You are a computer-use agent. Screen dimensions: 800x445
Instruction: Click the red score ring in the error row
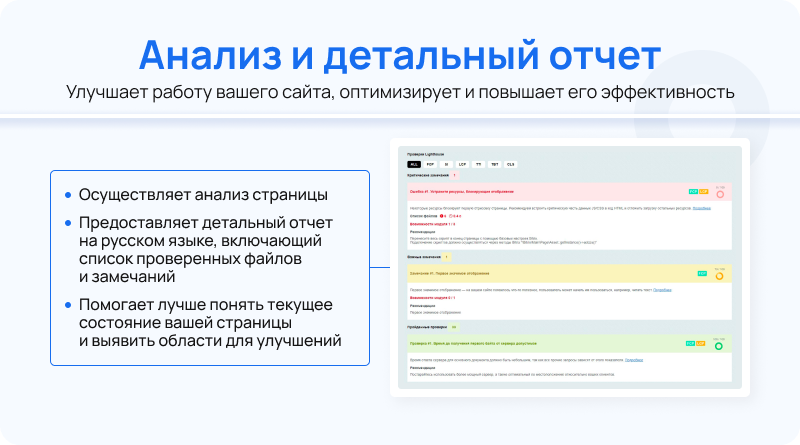[x=720, y=194]
